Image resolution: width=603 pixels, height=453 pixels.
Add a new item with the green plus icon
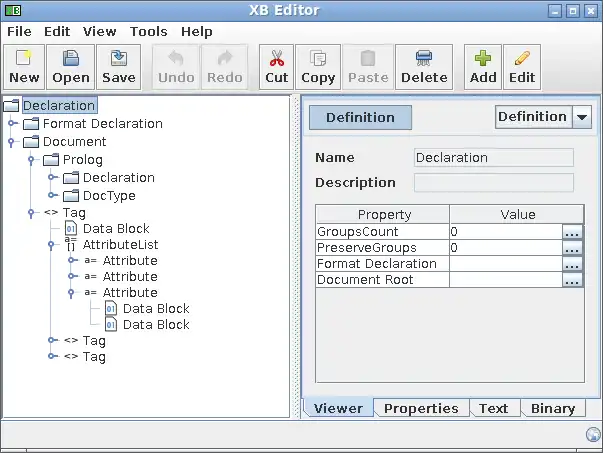[x=483, y=66]
